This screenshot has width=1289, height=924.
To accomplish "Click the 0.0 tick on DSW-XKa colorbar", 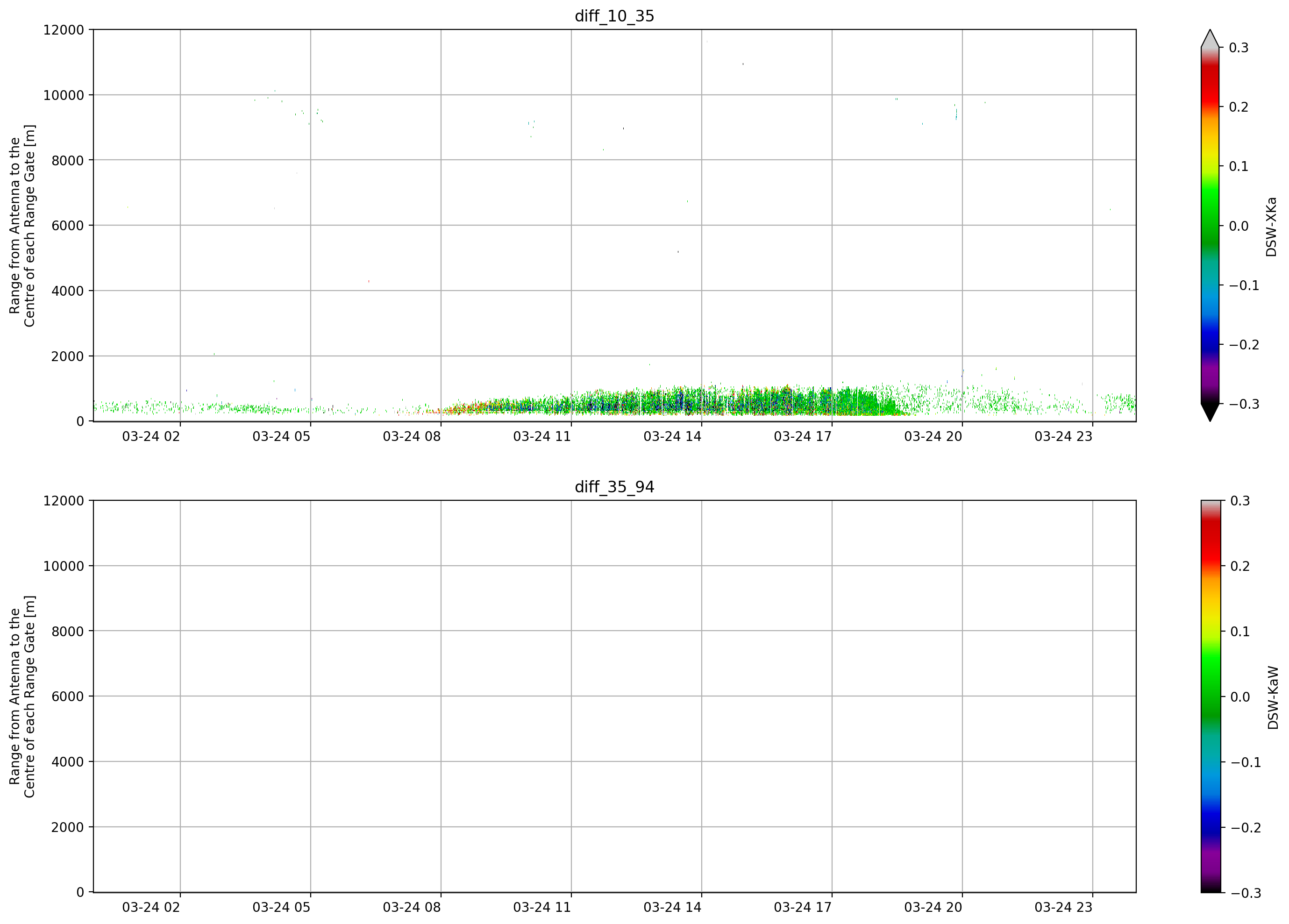I will click(1239, 226).
